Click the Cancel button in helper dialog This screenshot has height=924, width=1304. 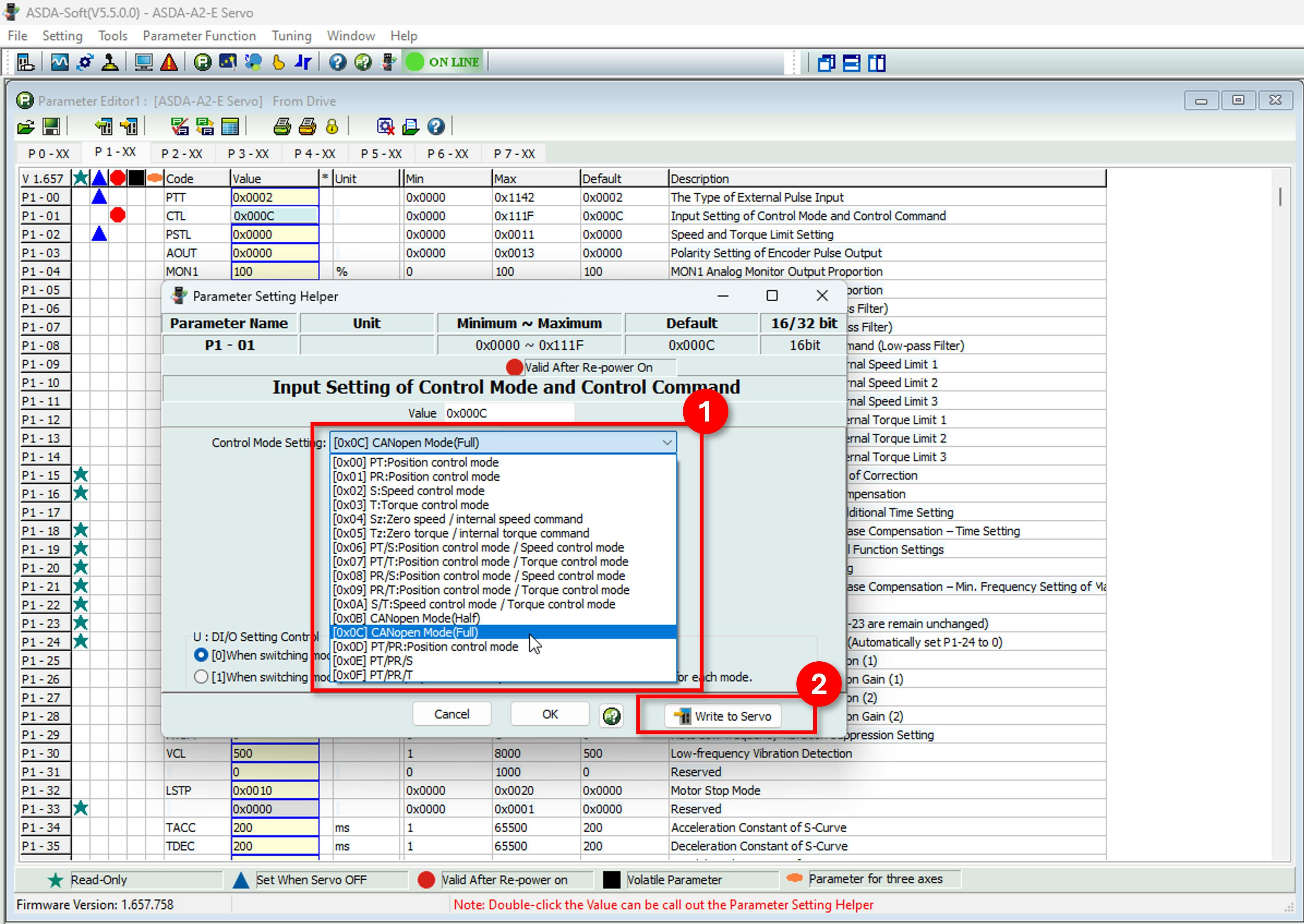click(x=451, y=714)
